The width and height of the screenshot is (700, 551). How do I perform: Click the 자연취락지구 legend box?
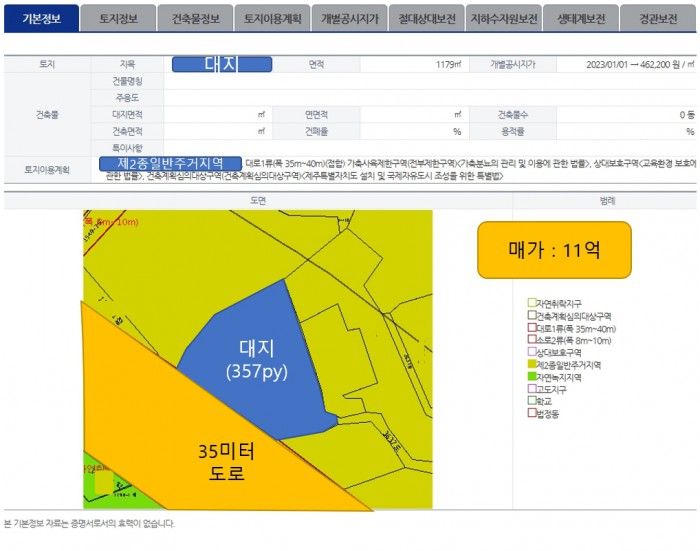(x=532, y=303)
